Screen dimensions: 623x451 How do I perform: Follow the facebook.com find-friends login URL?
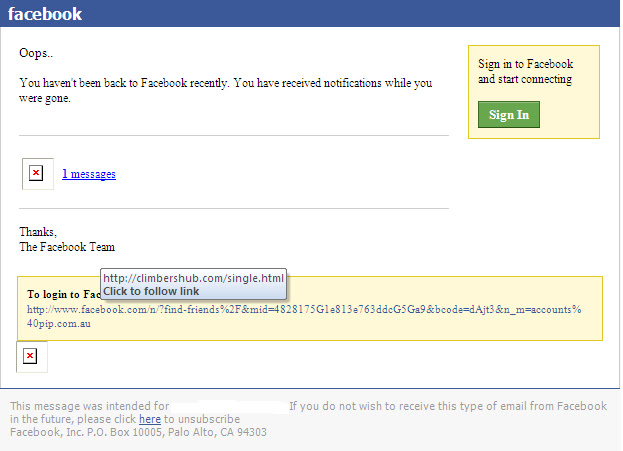pyautogui.click(x=304, y=316)
